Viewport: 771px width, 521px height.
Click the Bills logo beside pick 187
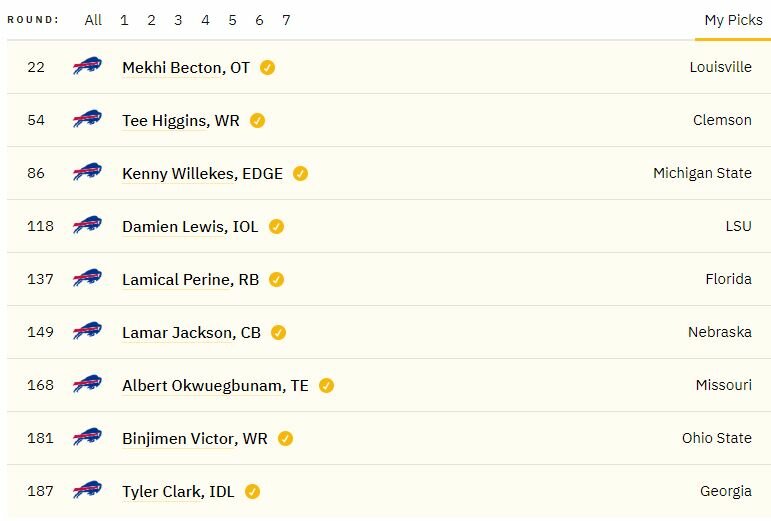87,491
